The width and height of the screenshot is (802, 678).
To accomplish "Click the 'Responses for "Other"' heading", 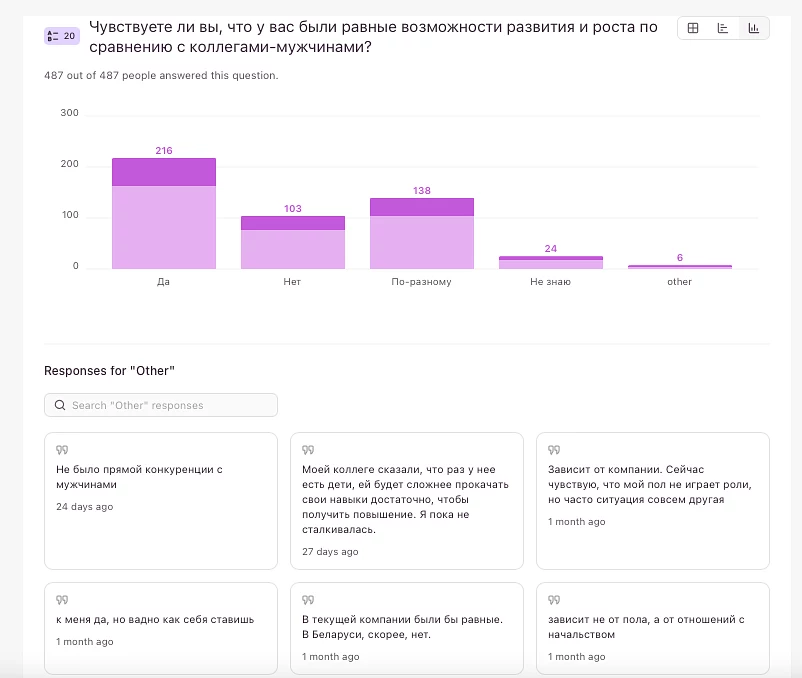I will pyautogui.click(x=110, y=371).
